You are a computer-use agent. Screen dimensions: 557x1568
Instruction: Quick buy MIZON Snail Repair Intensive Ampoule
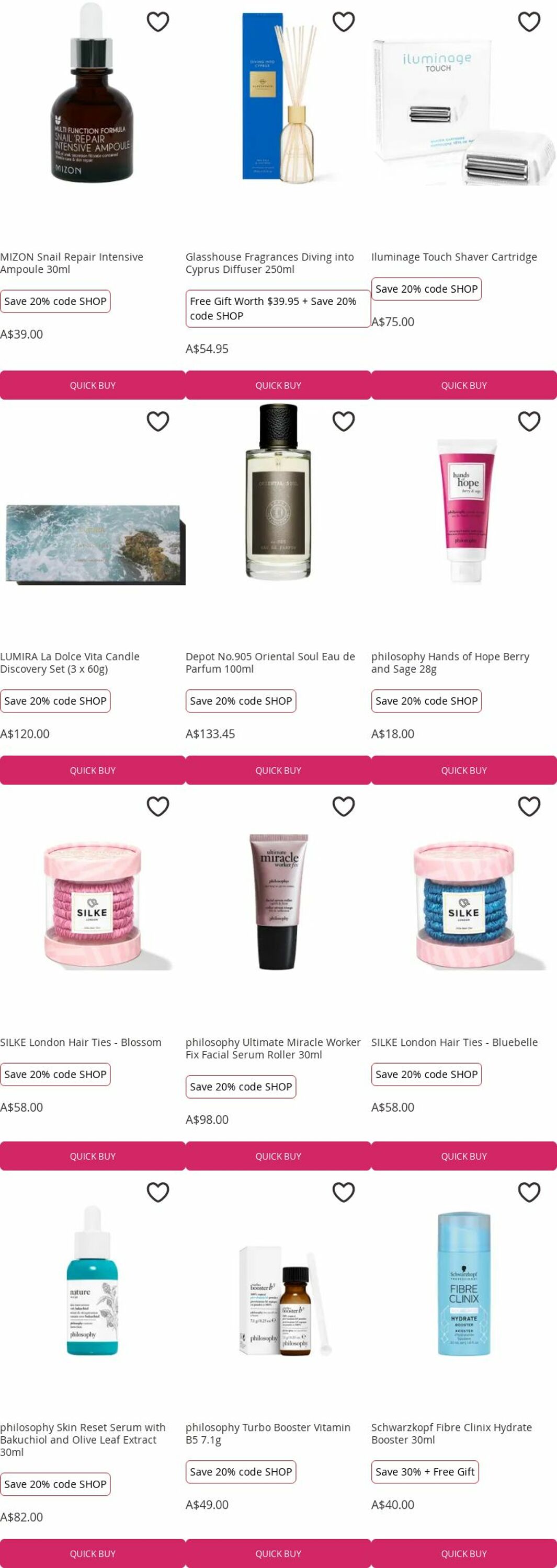[93, 385]
